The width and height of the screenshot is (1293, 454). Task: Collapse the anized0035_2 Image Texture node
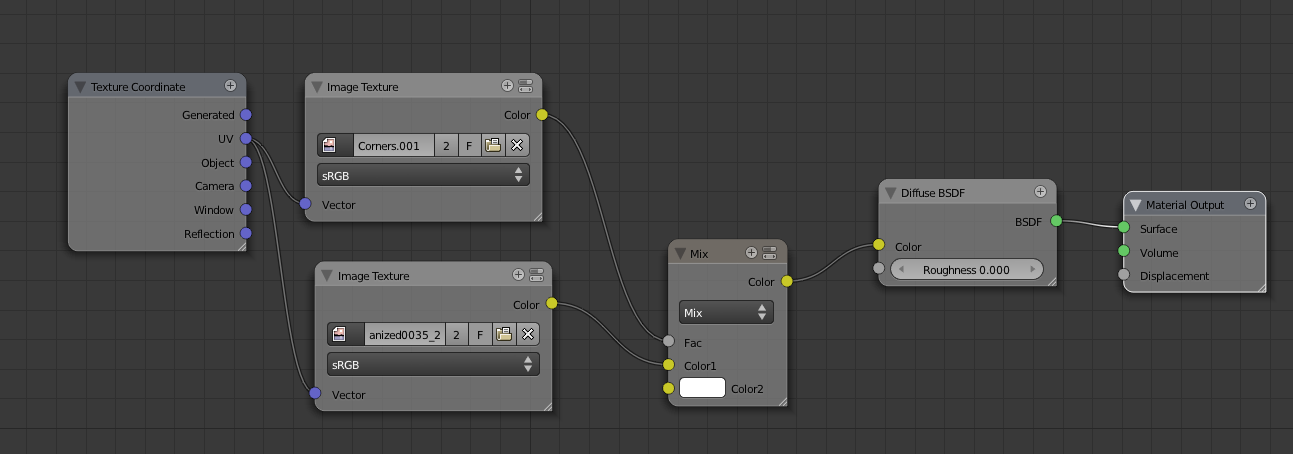point(328,276)
